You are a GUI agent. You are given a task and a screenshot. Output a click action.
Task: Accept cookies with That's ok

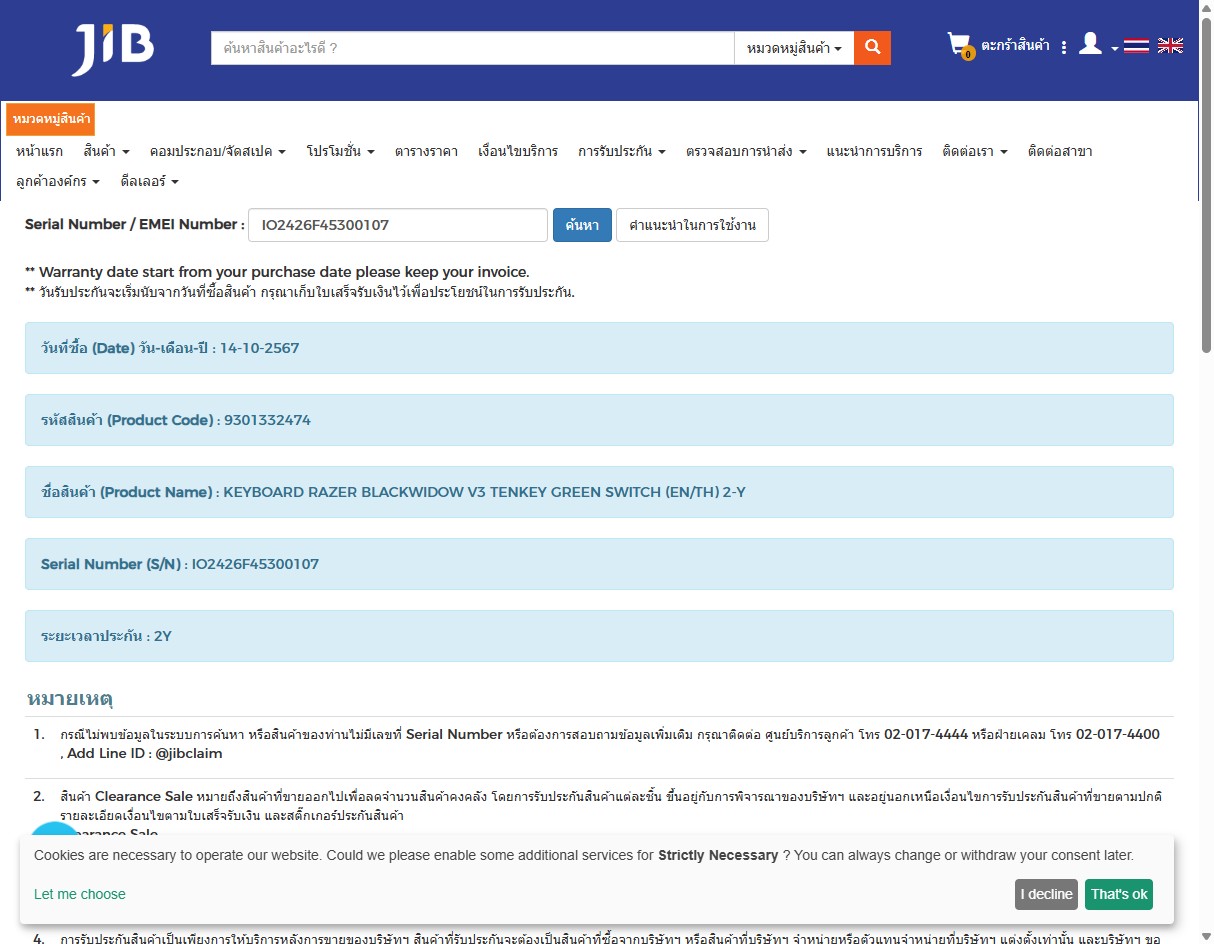pos(1119,894)
